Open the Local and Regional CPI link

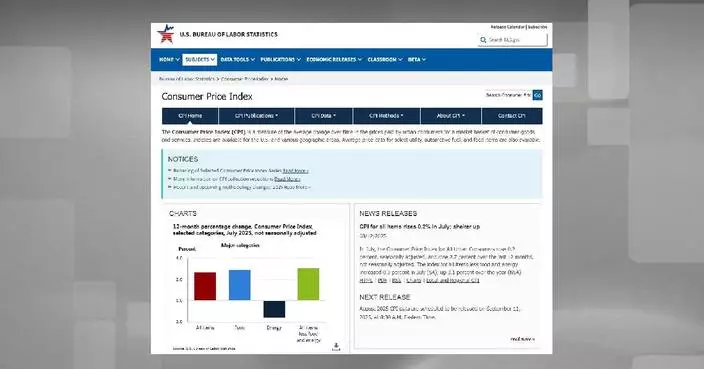(x=453, y=281)
